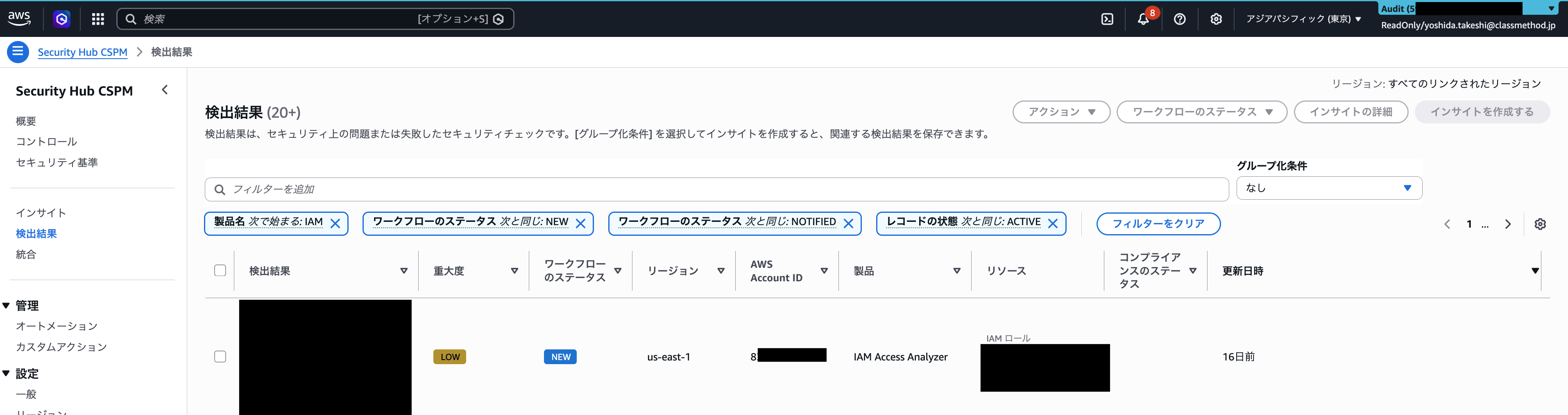Open オートメーション in the side navigation
Screen dimensions: 1568x415
(57, 327)
